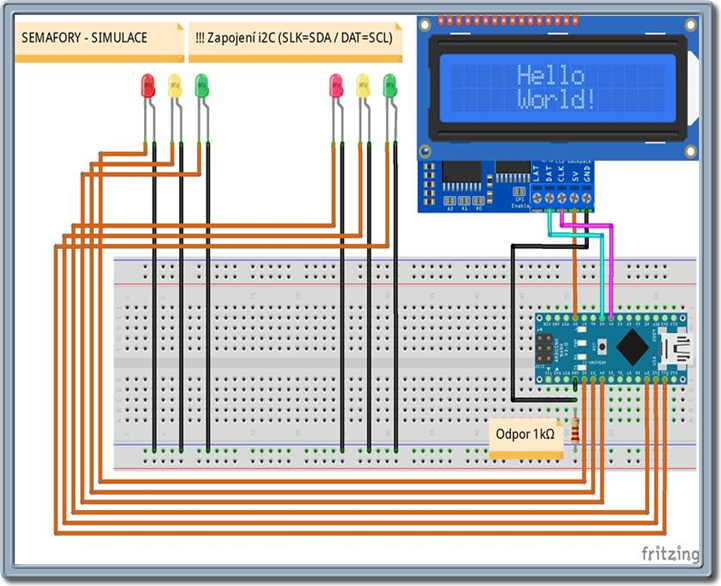The image size is (721, 586).
Task: Click the 5V screw terminal on LCD backpack
Action: pyautogui.click(x=574, y=198)
